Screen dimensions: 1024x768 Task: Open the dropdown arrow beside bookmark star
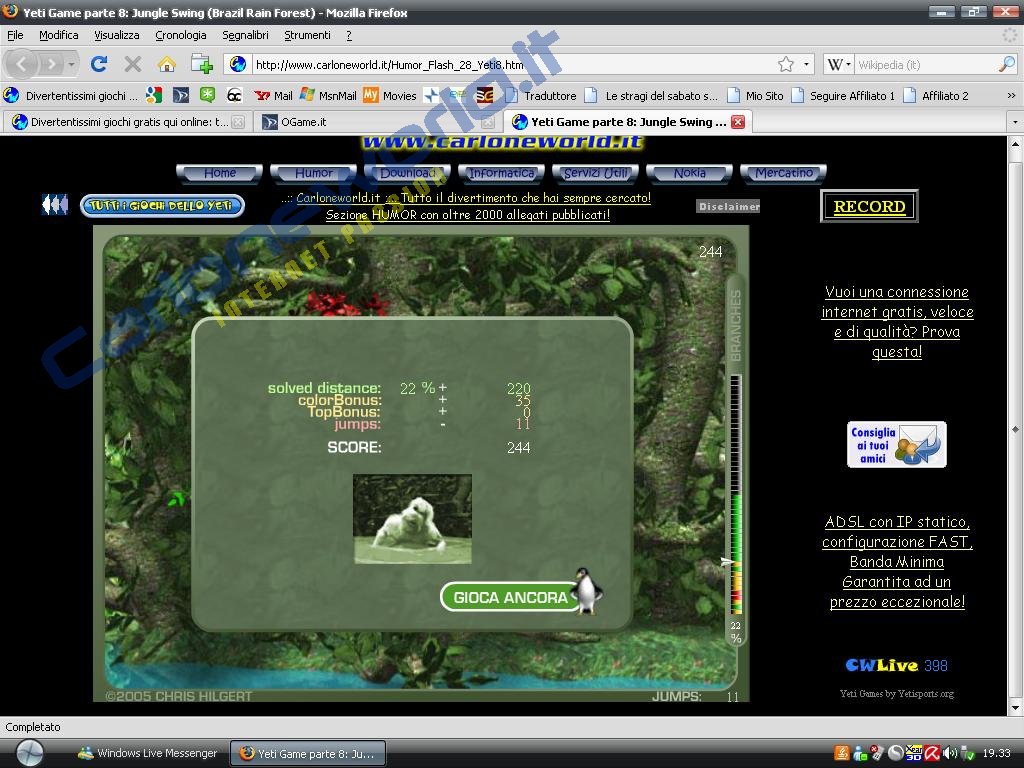pyautogui.click(x=807, y=64)
